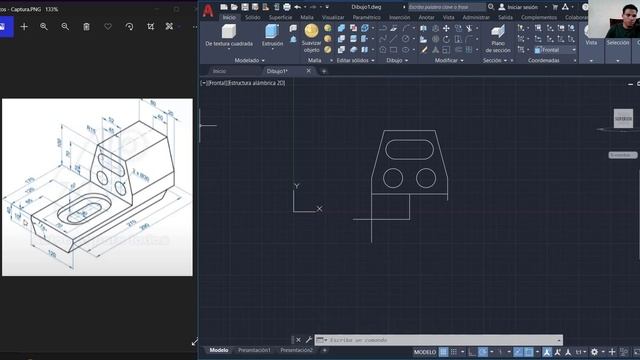640x360 pixels.
Task: Switch to the Inicio file tab
Action: (219, 71)
